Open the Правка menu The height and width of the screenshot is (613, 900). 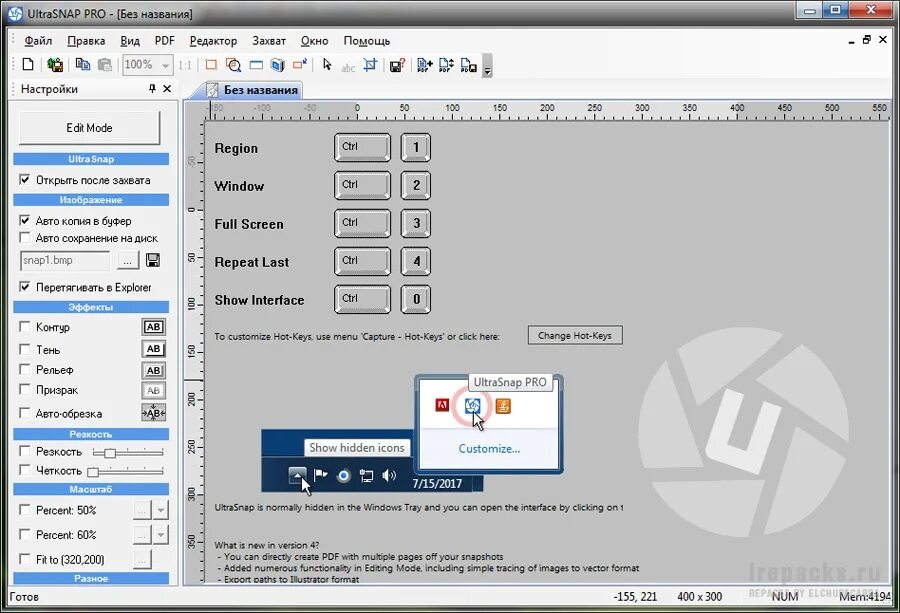(86, 41)
